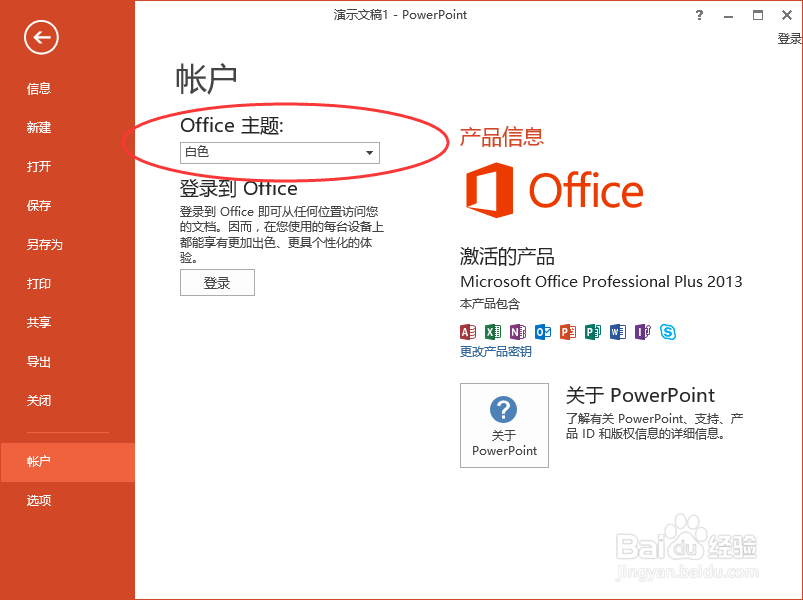Choose 另存为 in the sidebar
Viewport: 803px width, 600px height.
(67, 245)
